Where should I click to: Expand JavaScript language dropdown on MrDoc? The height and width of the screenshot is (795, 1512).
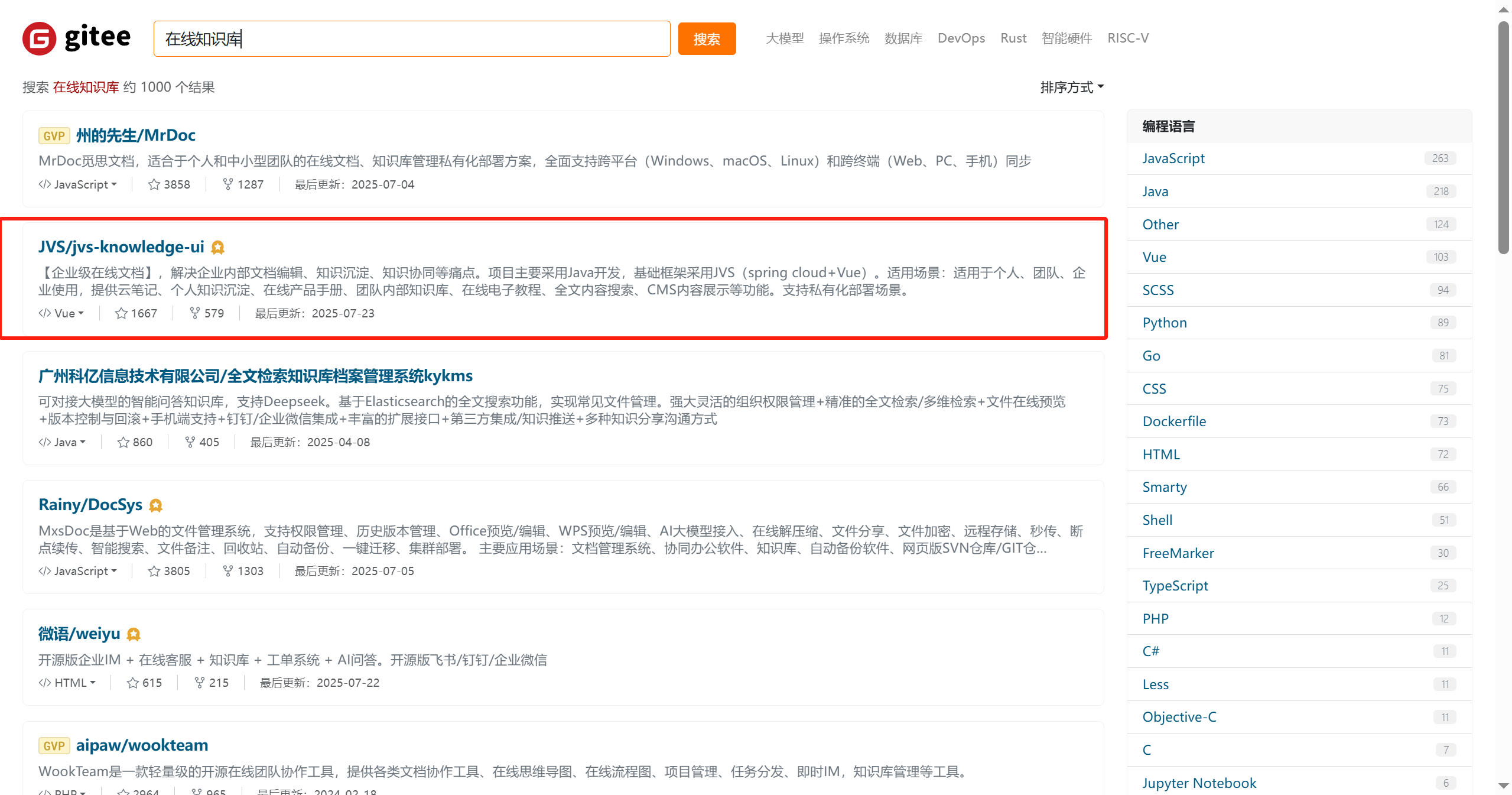coord(78,184)
